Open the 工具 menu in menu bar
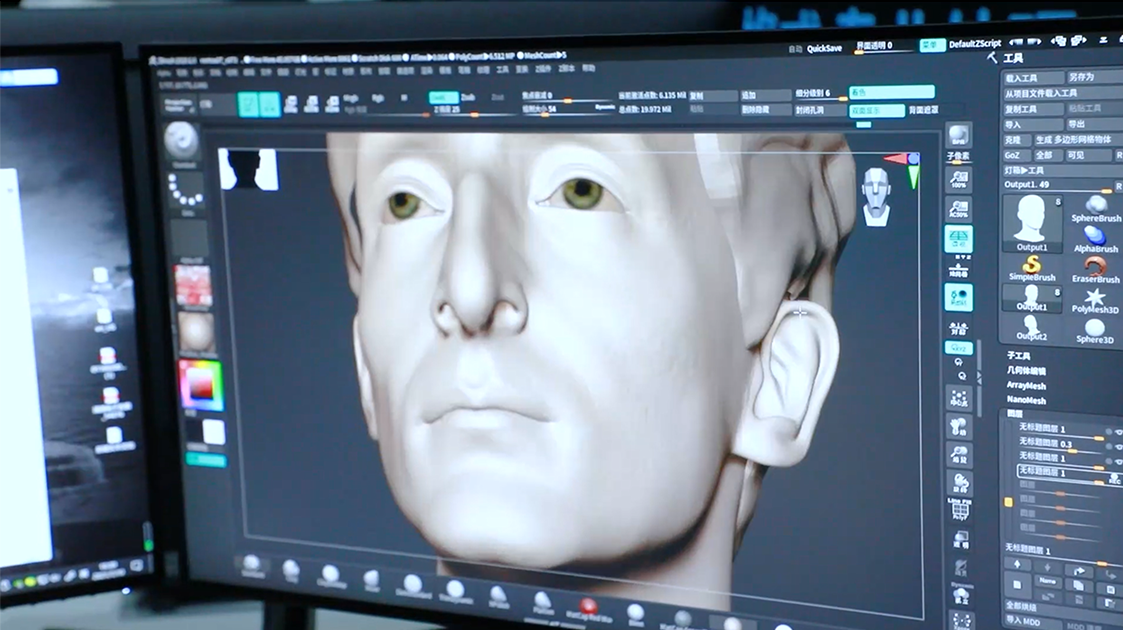 (502, 69)
